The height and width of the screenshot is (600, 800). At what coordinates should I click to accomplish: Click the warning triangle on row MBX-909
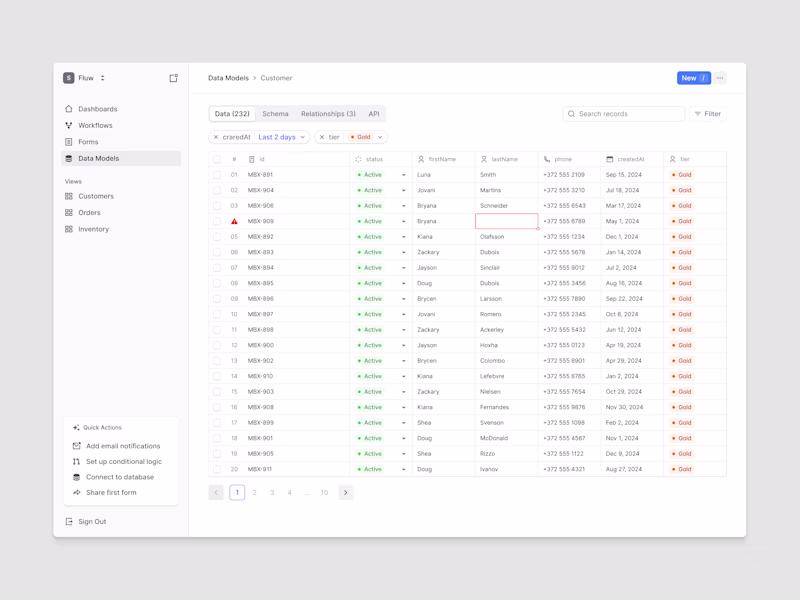(x=234, y=221)
